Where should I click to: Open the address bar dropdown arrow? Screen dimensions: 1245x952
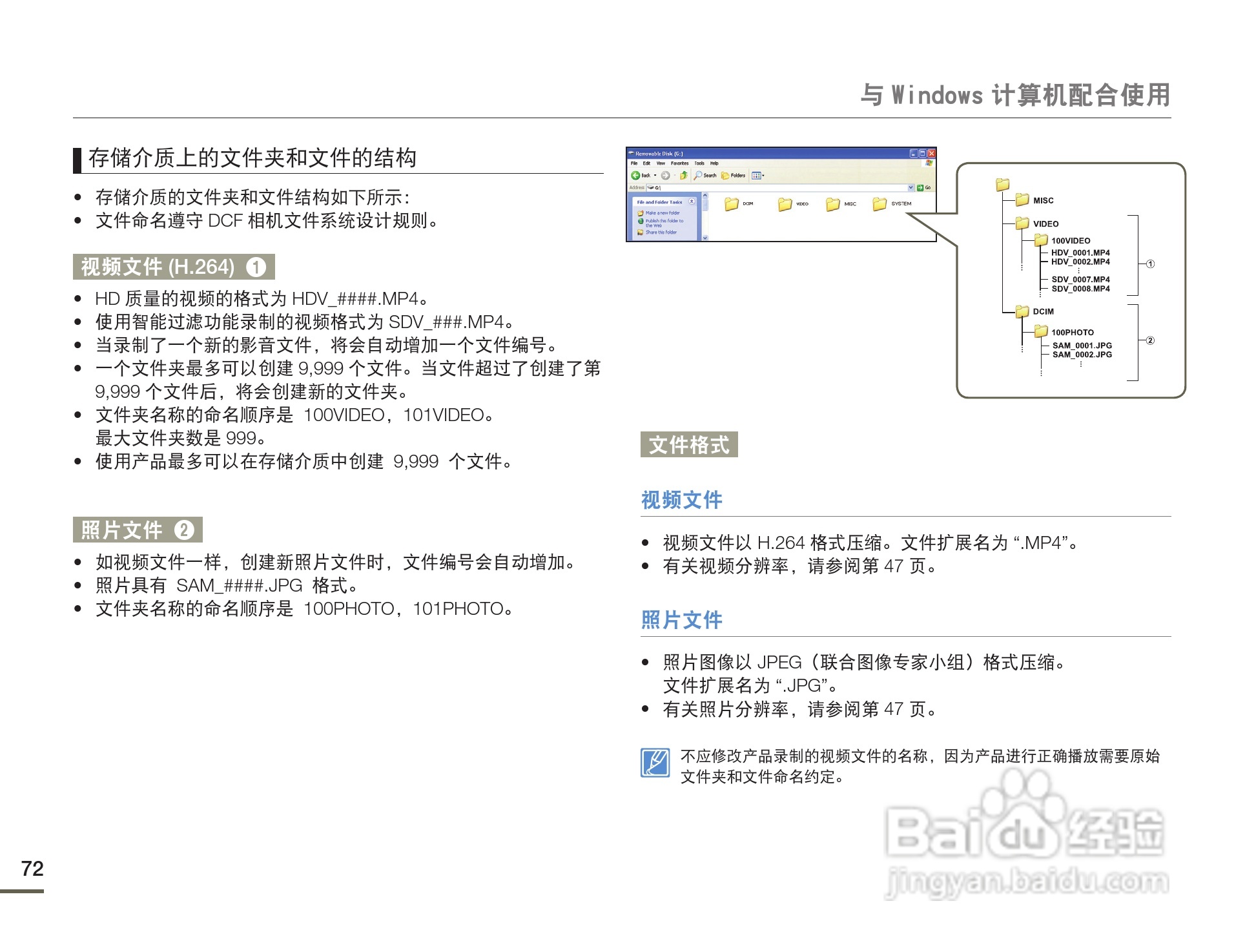[911, 188]
